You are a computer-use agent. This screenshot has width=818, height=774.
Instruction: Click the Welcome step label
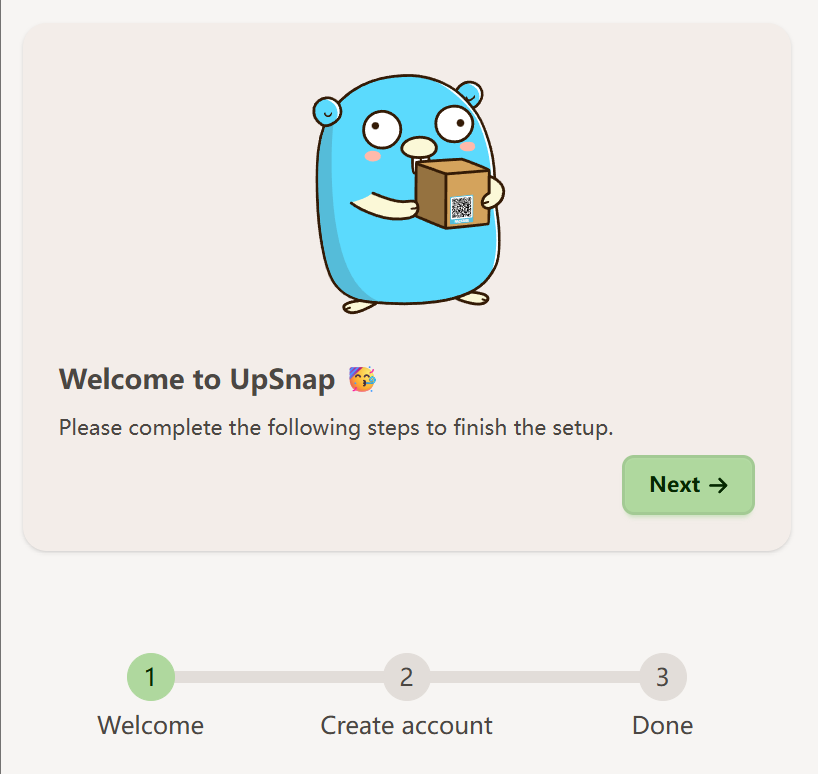[151, 725]
